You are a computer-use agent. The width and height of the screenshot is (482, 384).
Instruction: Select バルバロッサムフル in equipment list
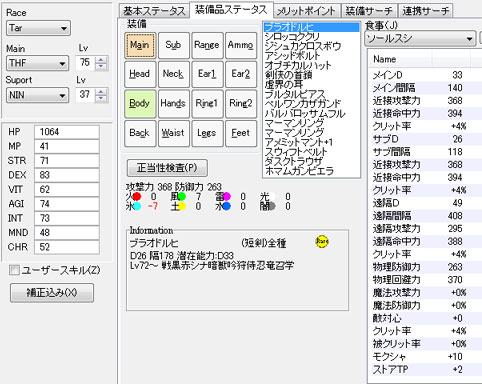(311, 114)
